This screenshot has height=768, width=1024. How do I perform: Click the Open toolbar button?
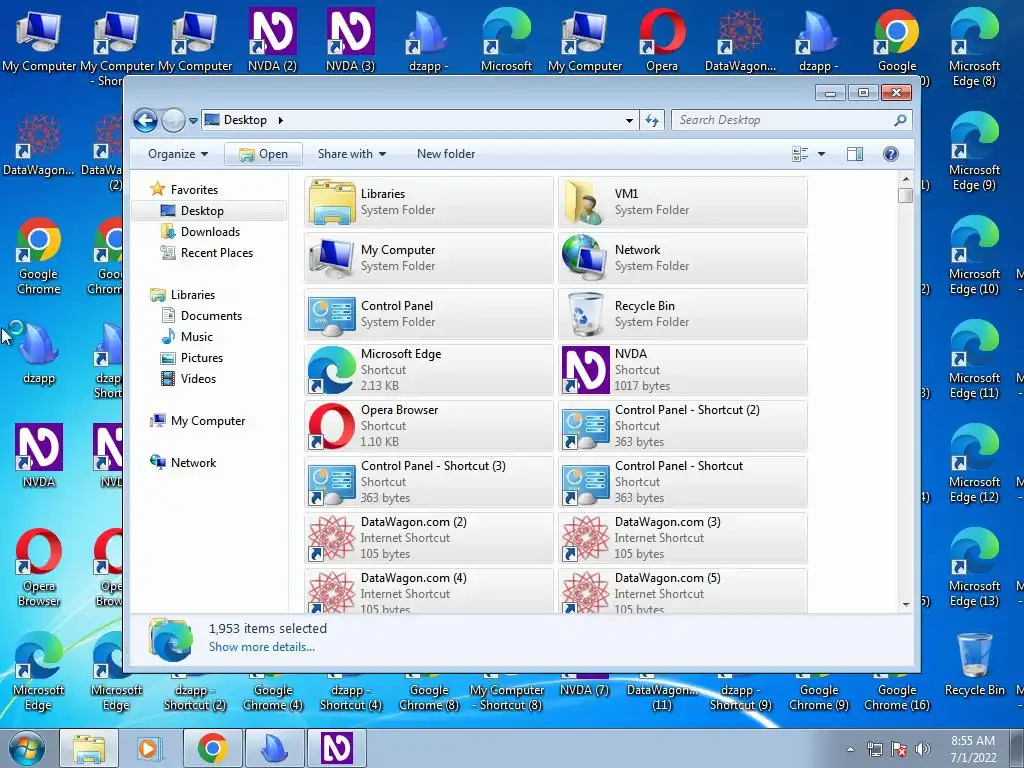click(263, 154)
